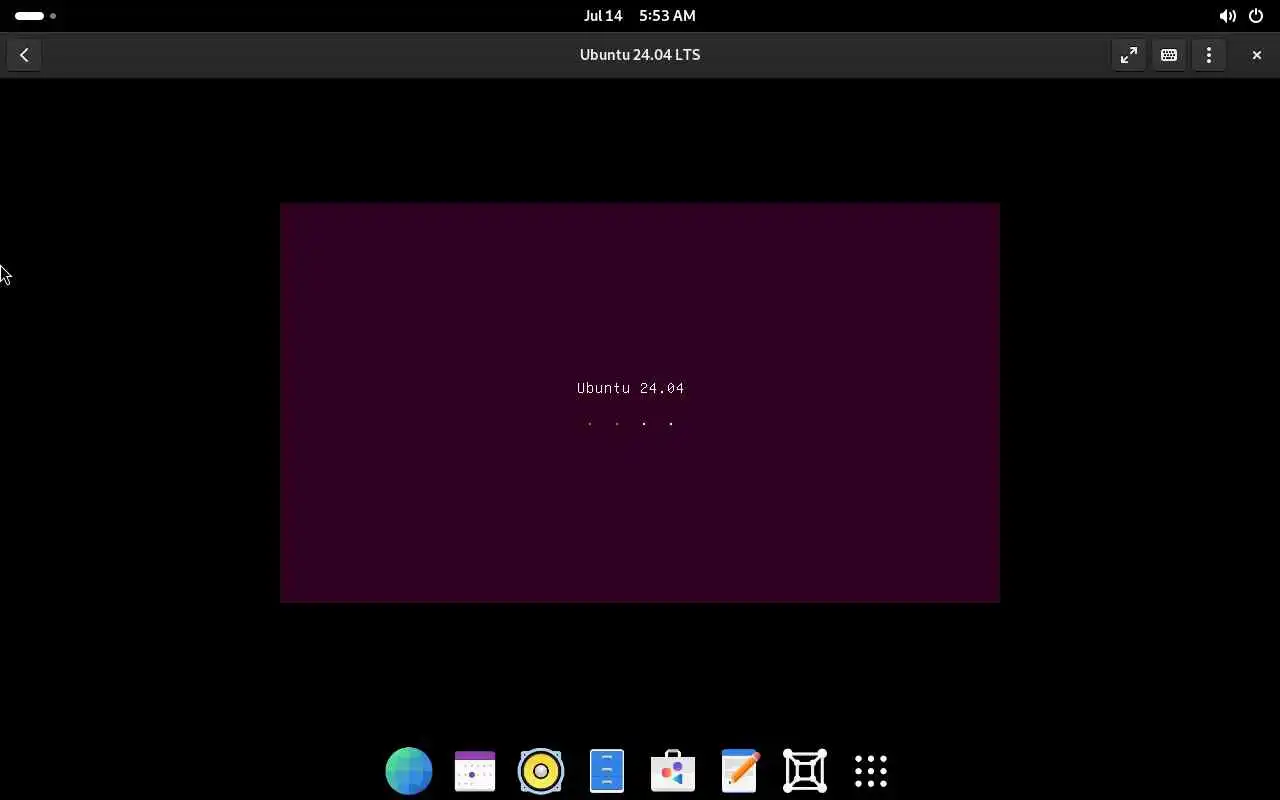Show all applications grid
This screenshot has height=800, width=1280.
point(871,771)
